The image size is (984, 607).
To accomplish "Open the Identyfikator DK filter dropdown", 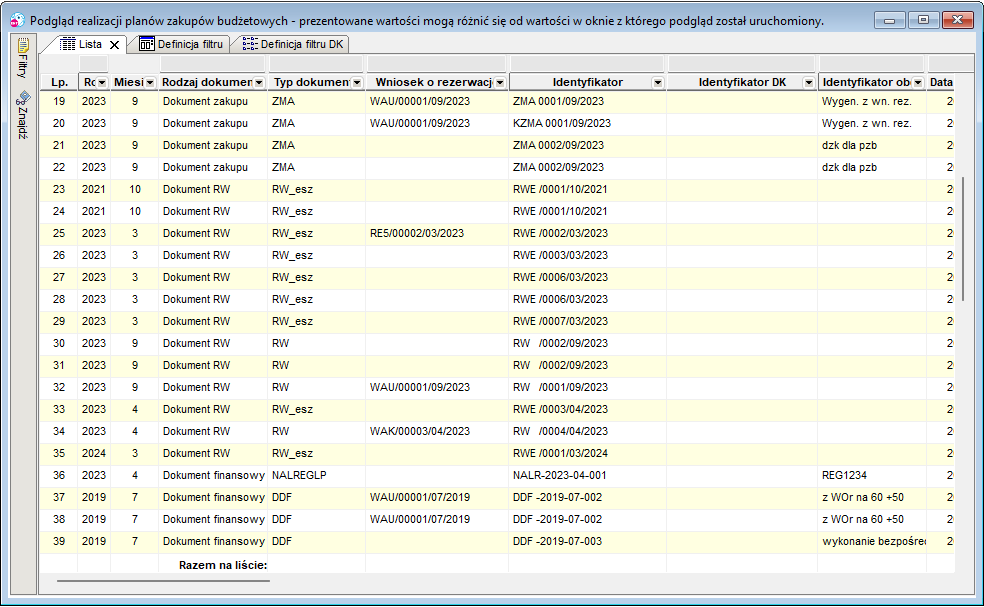I will point(809,83).
